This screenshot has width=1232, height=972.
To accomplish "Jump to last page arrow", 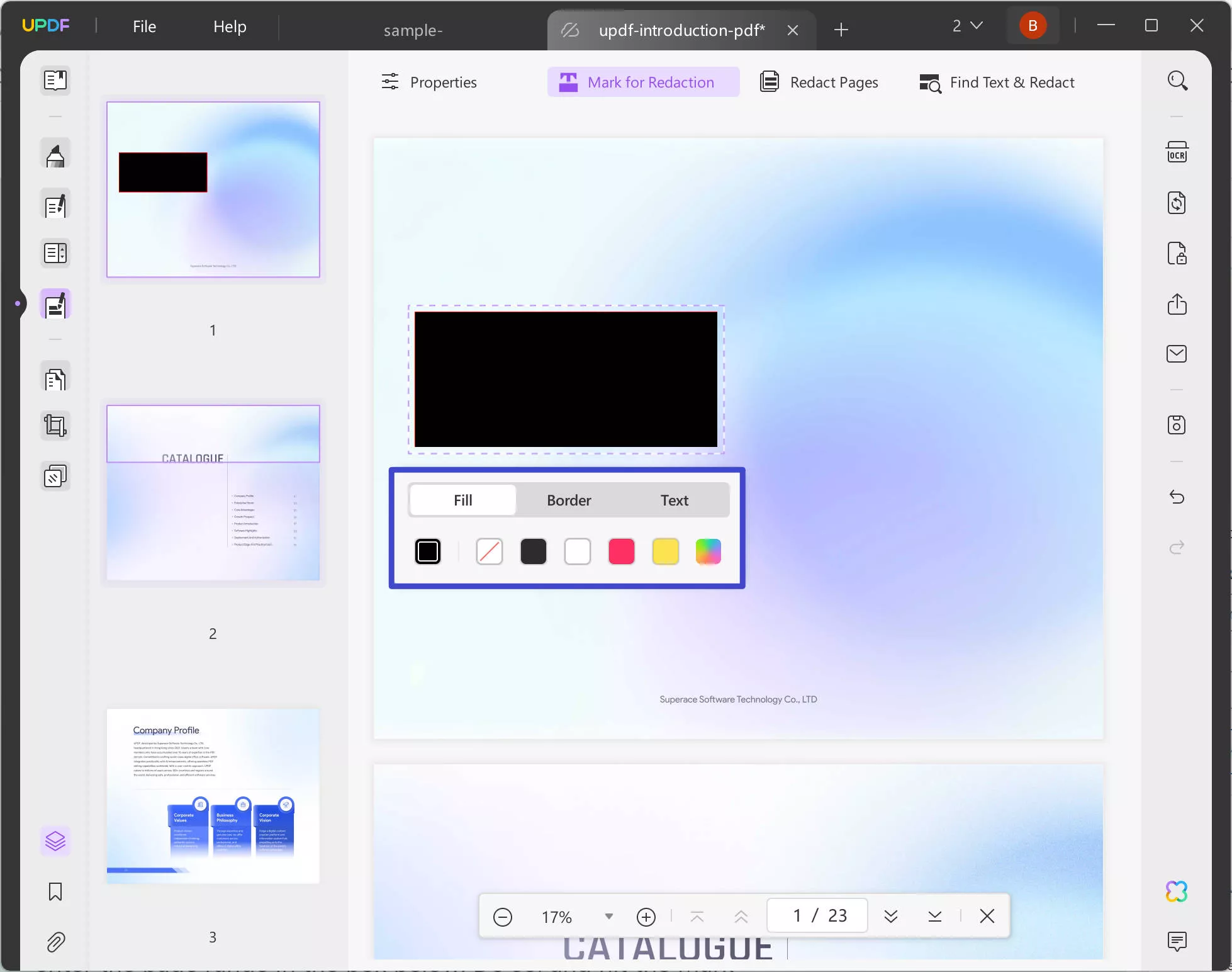I will coord(935,917).
